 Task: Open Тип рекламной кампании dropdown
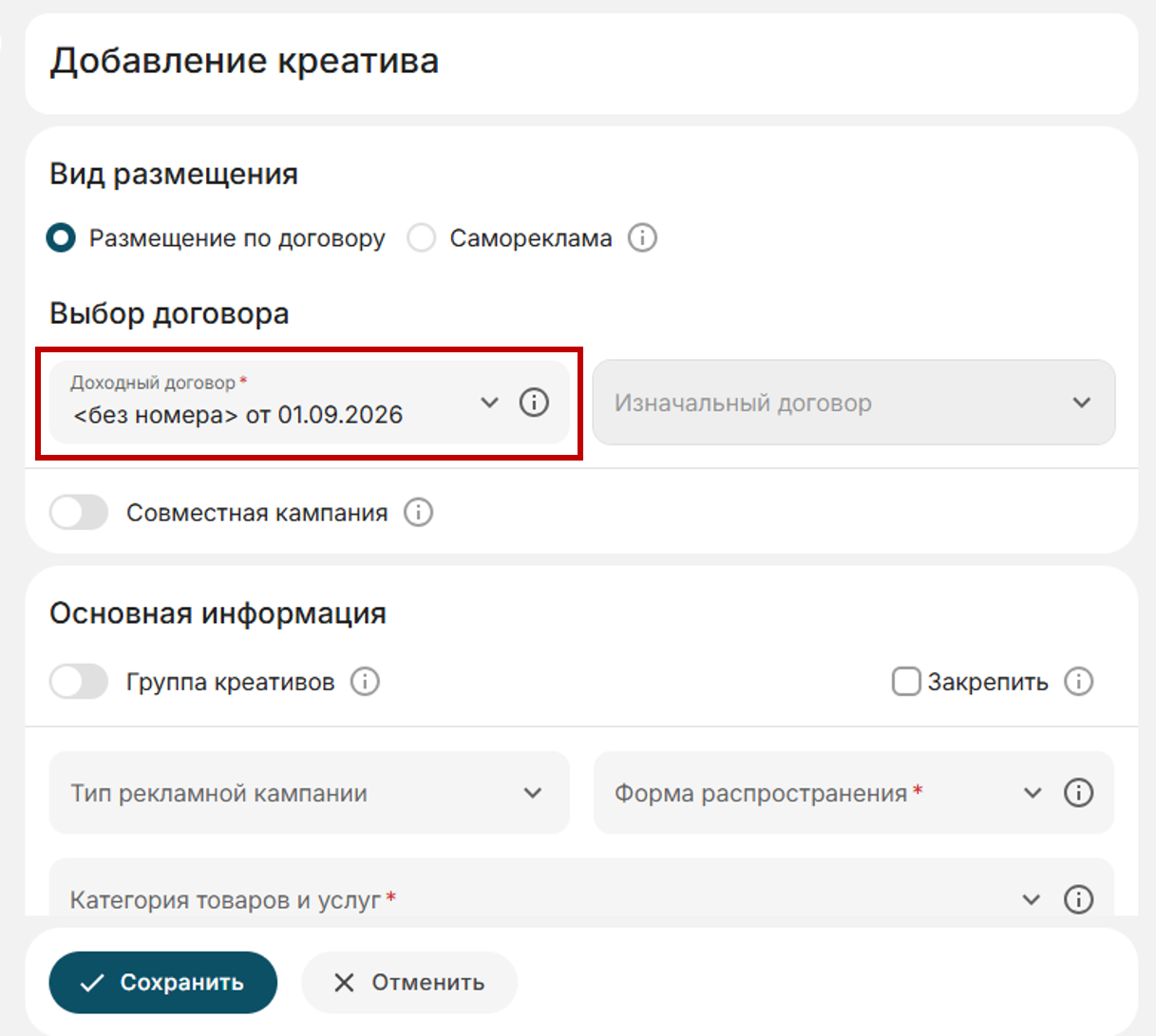pos(310,793)
